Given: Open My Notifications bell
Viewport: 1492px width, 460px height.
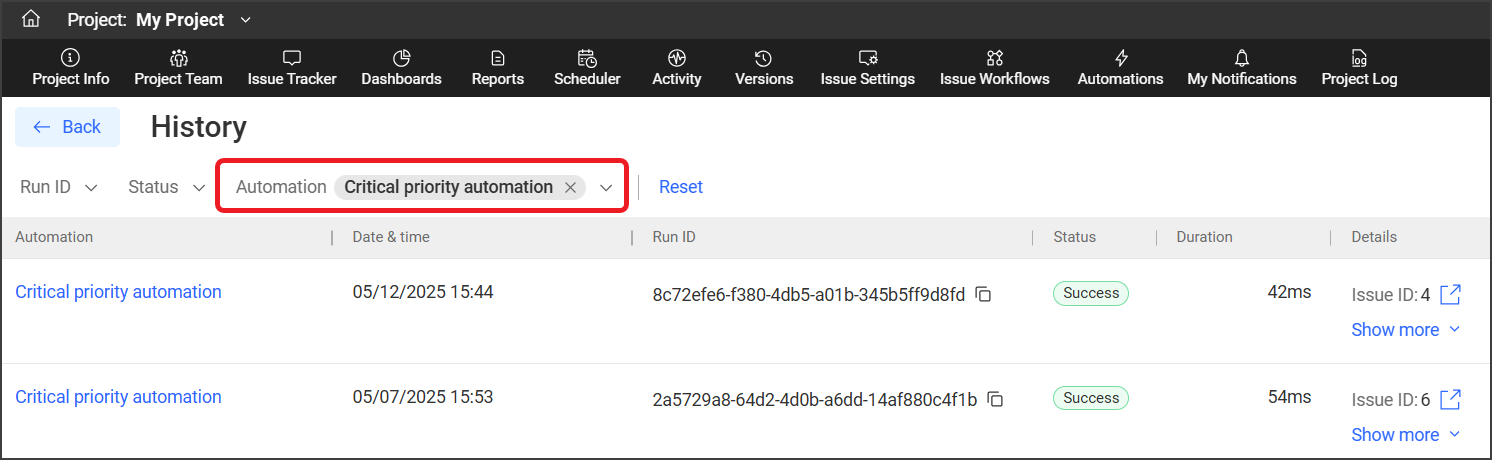Looking at the screenshot, I should tap(1241, 68).
